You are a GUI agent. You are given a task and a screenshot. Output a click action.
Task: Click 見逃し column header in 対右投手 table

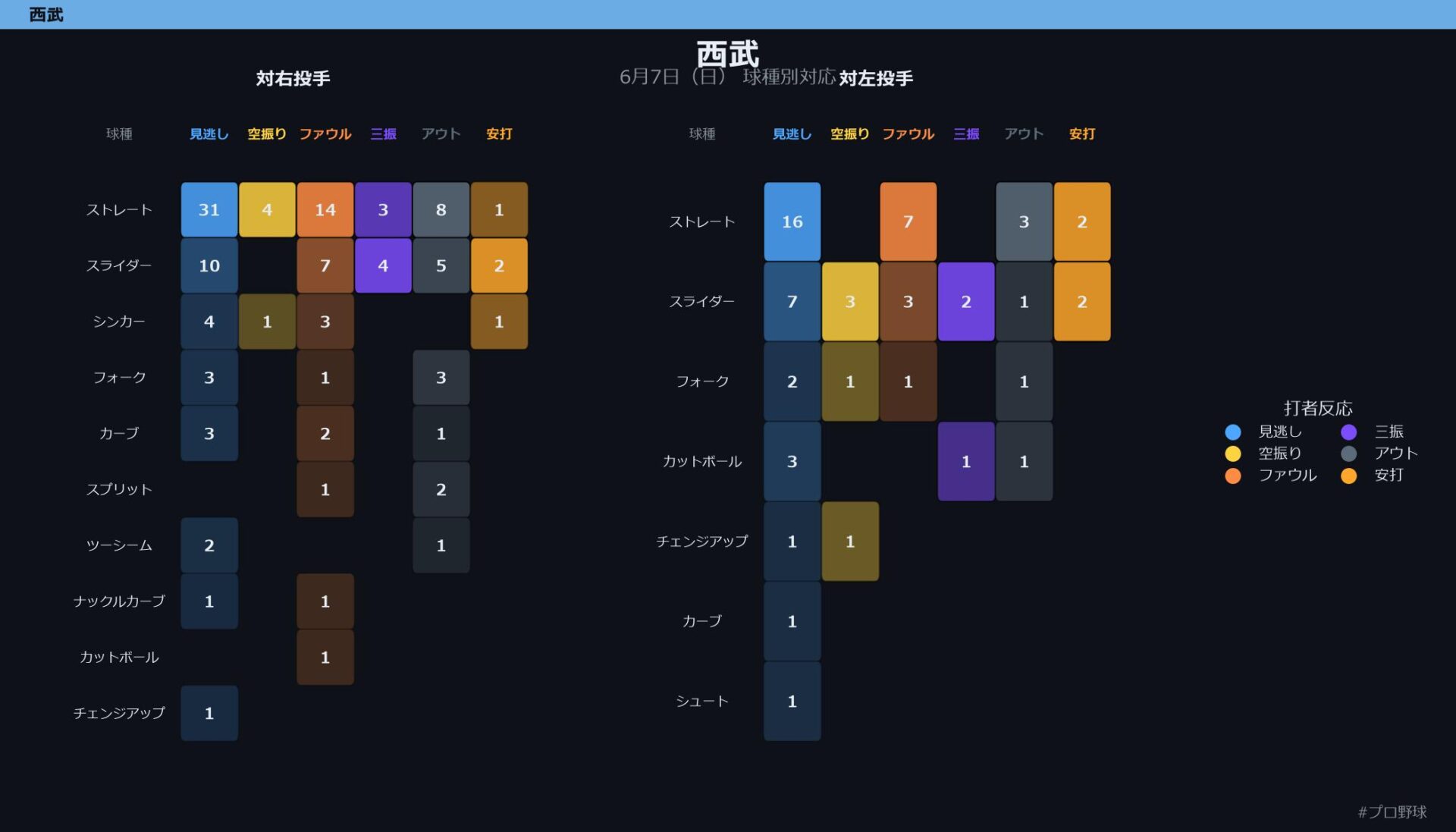[209, 133]
